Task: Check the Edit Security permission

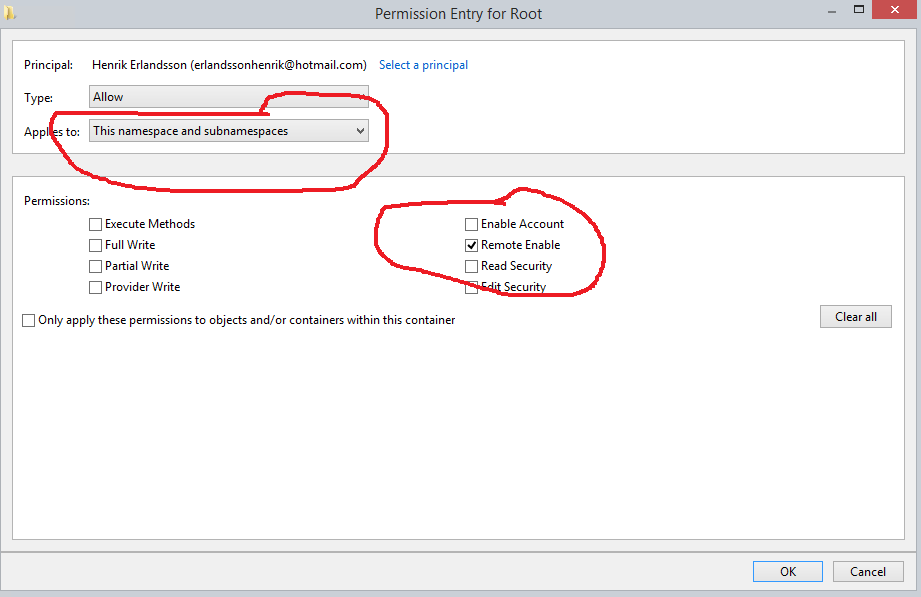Action: click(470, 286)
